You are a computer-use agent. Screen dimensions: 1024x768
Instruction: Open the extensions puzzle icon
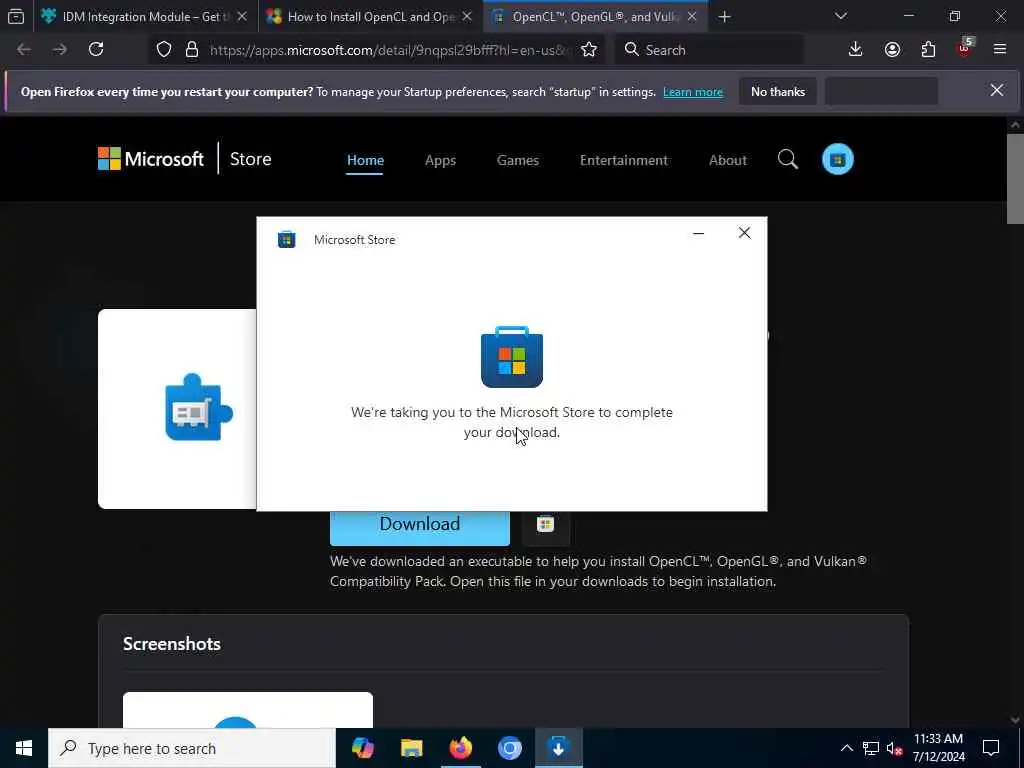(928, 50)
